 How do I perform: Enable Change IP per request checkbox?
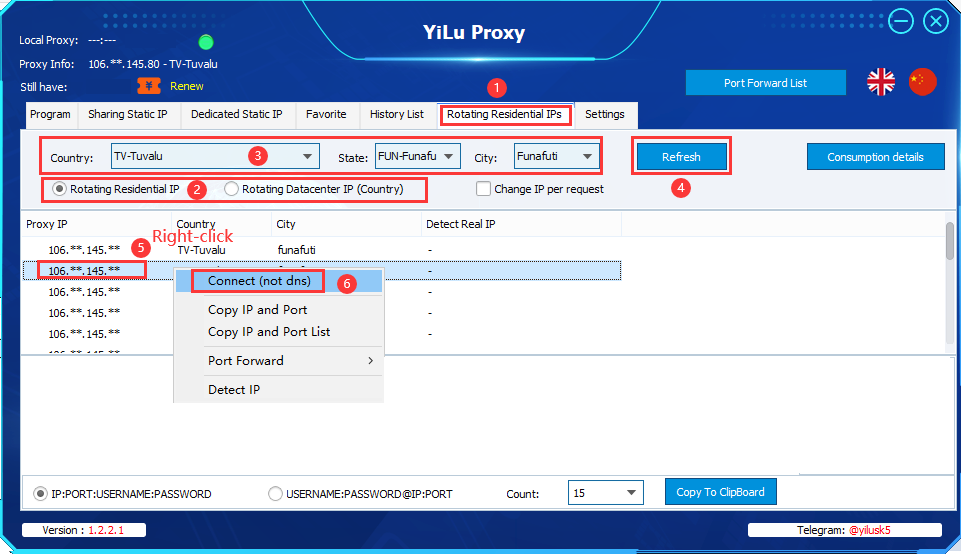click(x=484, y=188)
